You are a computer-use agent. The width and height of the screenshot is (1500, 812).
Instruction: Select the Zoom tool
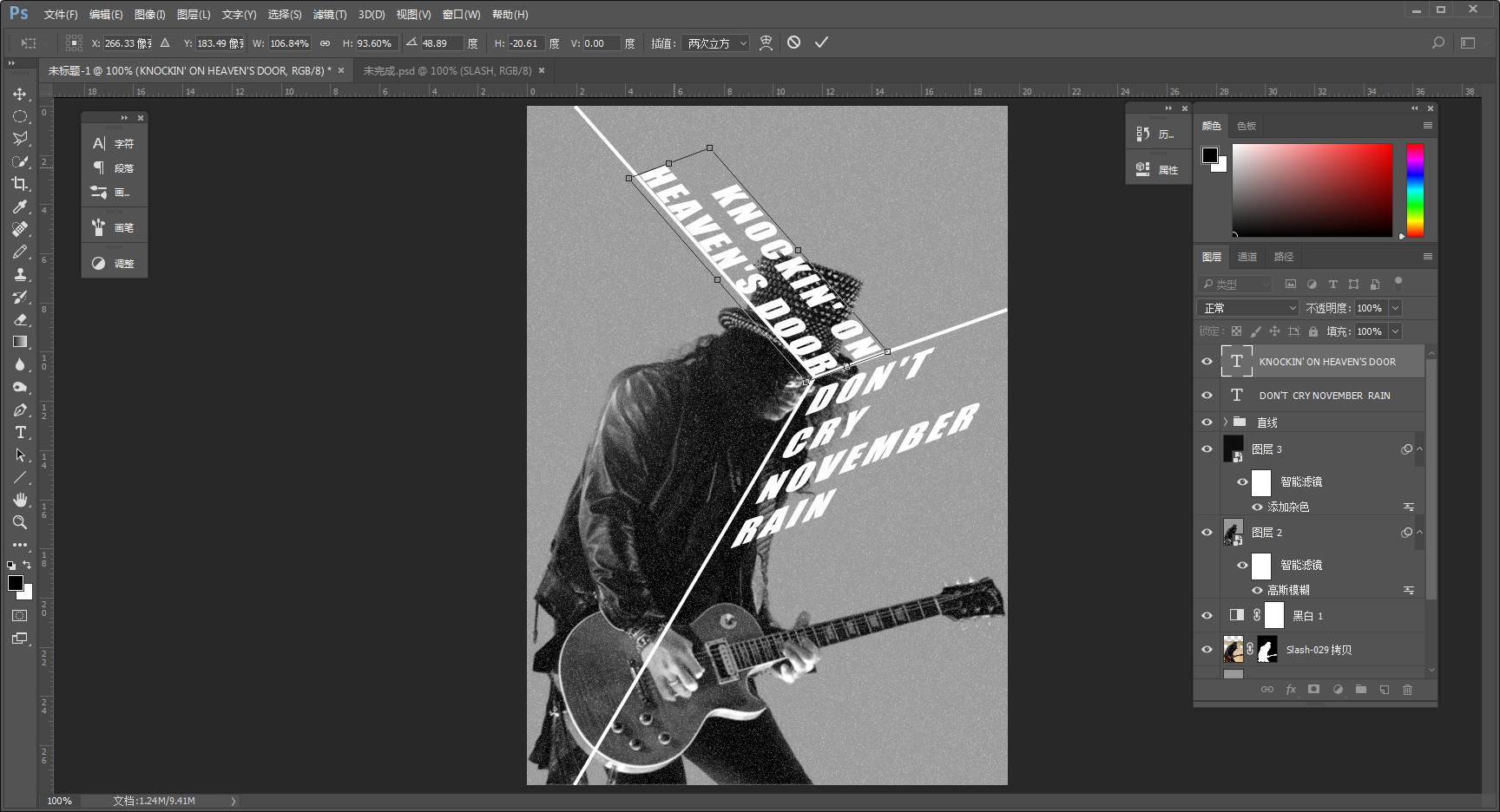click(20, 522)
